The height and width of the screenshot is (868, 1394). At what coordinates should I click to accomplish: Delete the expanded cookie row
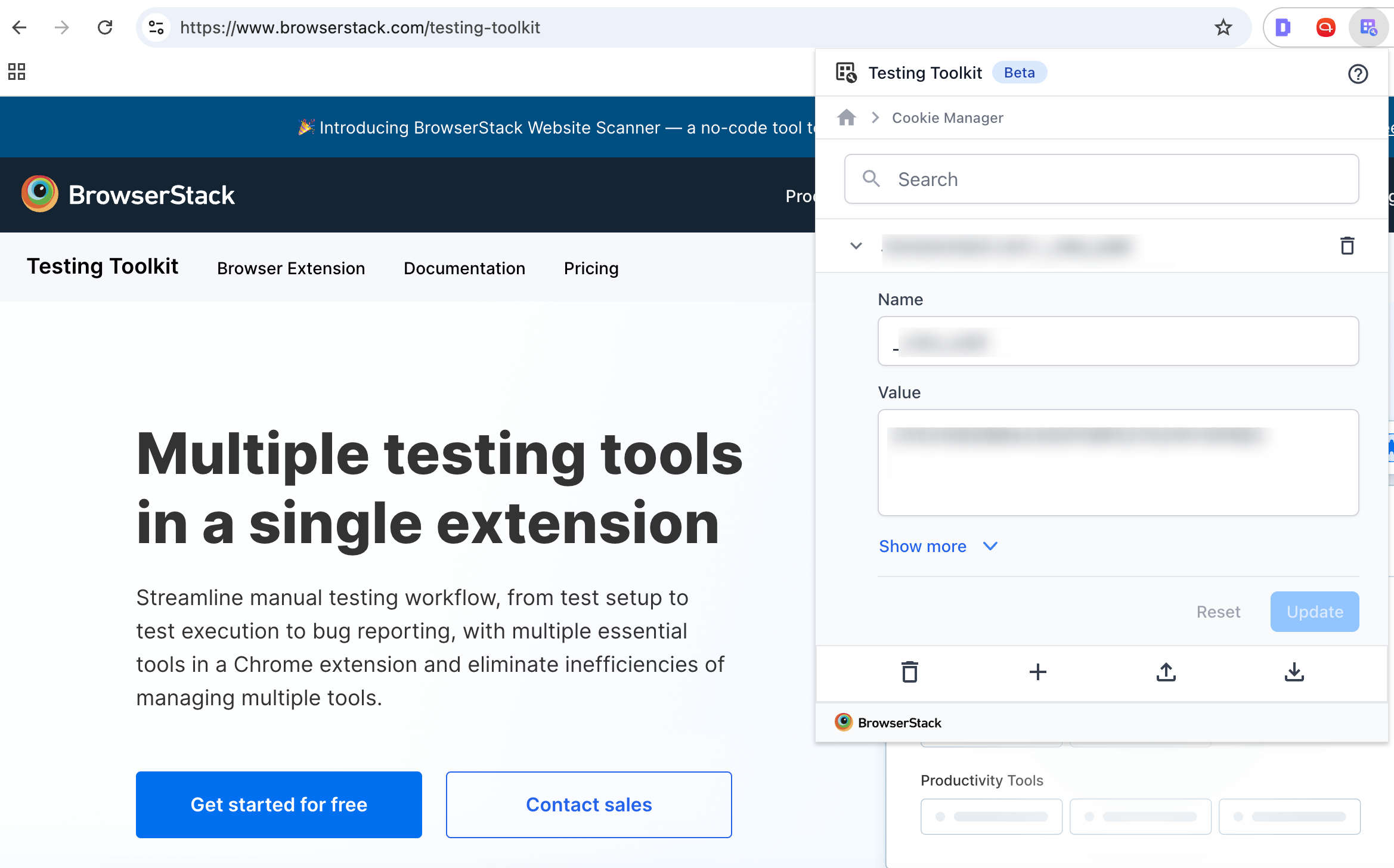point(1347,246)
